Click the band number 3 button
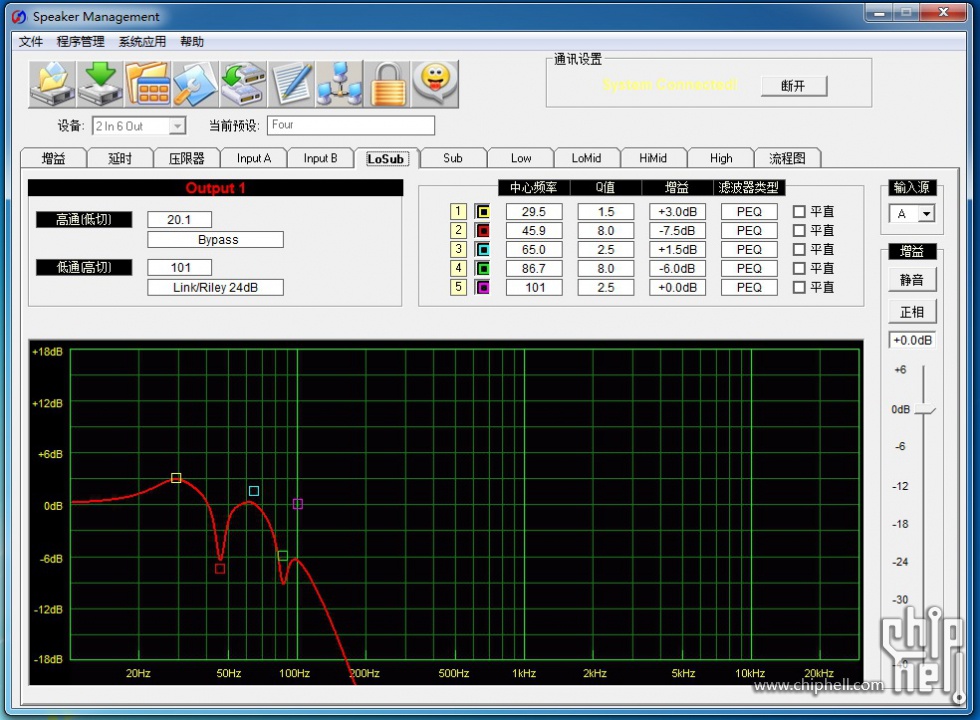The height and width of the screenshot is (720, 980). point(458,249)
